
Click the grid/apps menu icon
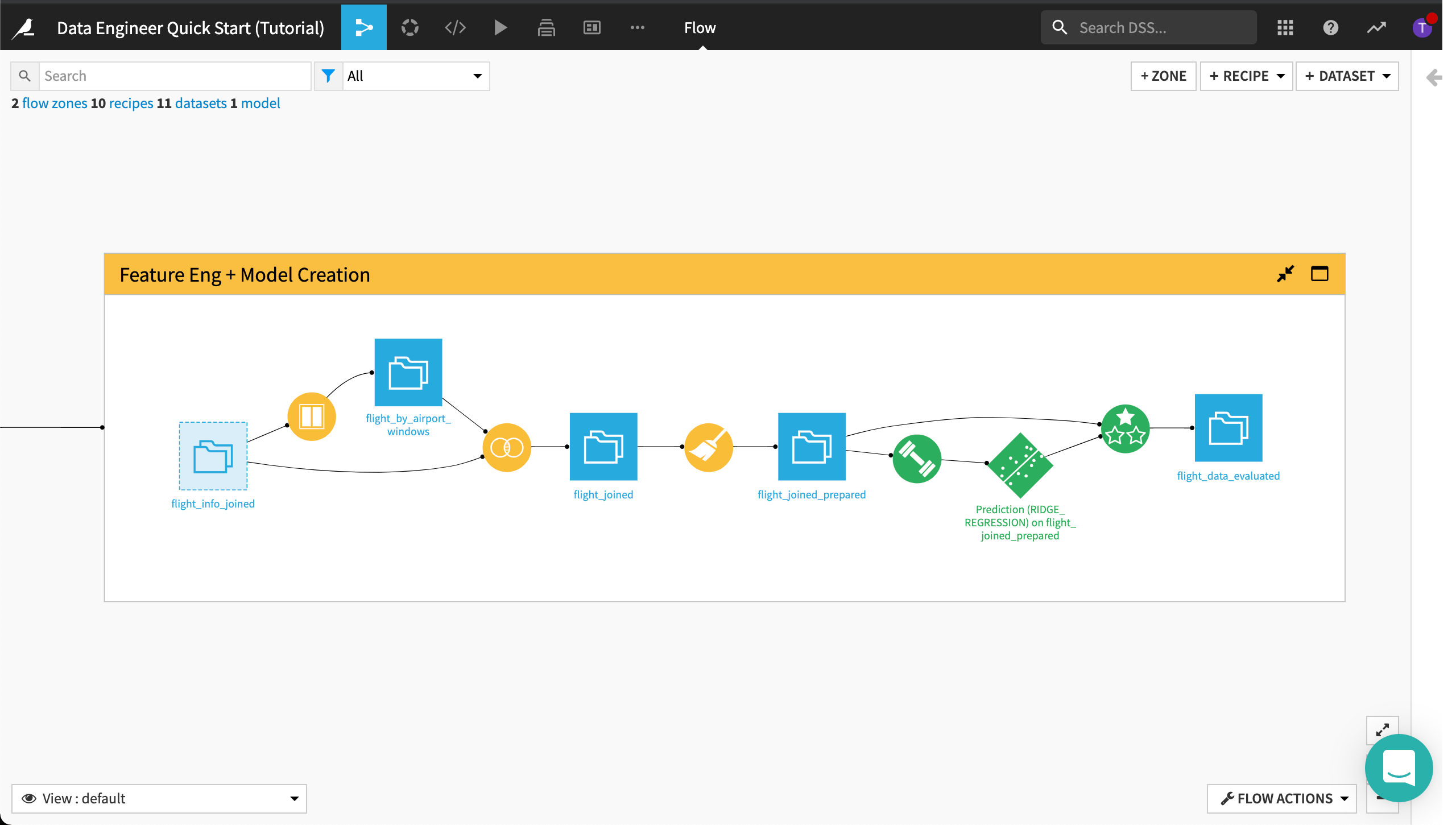point(1286,27)
